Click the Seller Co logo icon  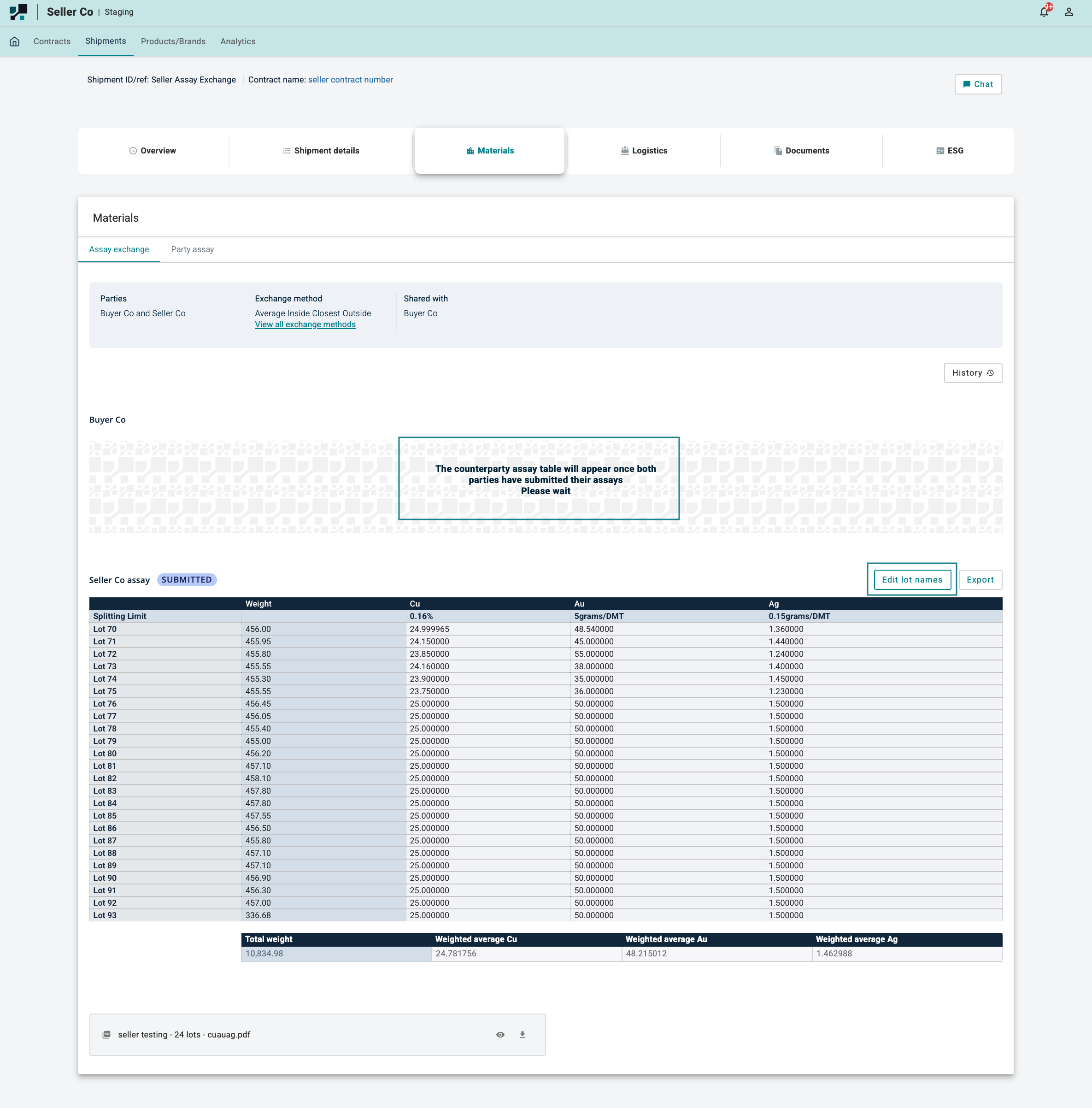tap(18, 12)
